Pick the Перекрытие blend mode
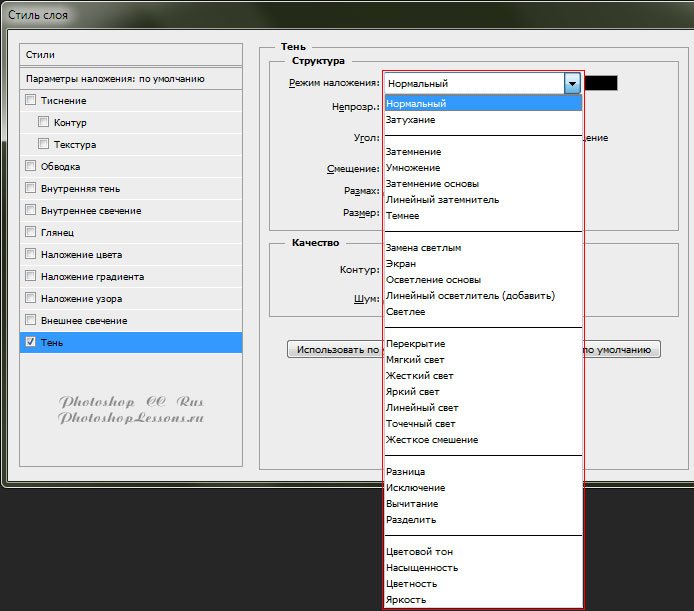The height and width of the screenshot is (611, 694). coord(416,344)
